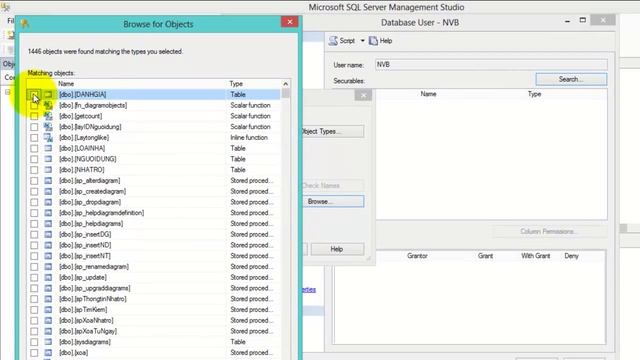Click the getcount function icon
This screenshot has width=640, height=360.
point(48,116)
